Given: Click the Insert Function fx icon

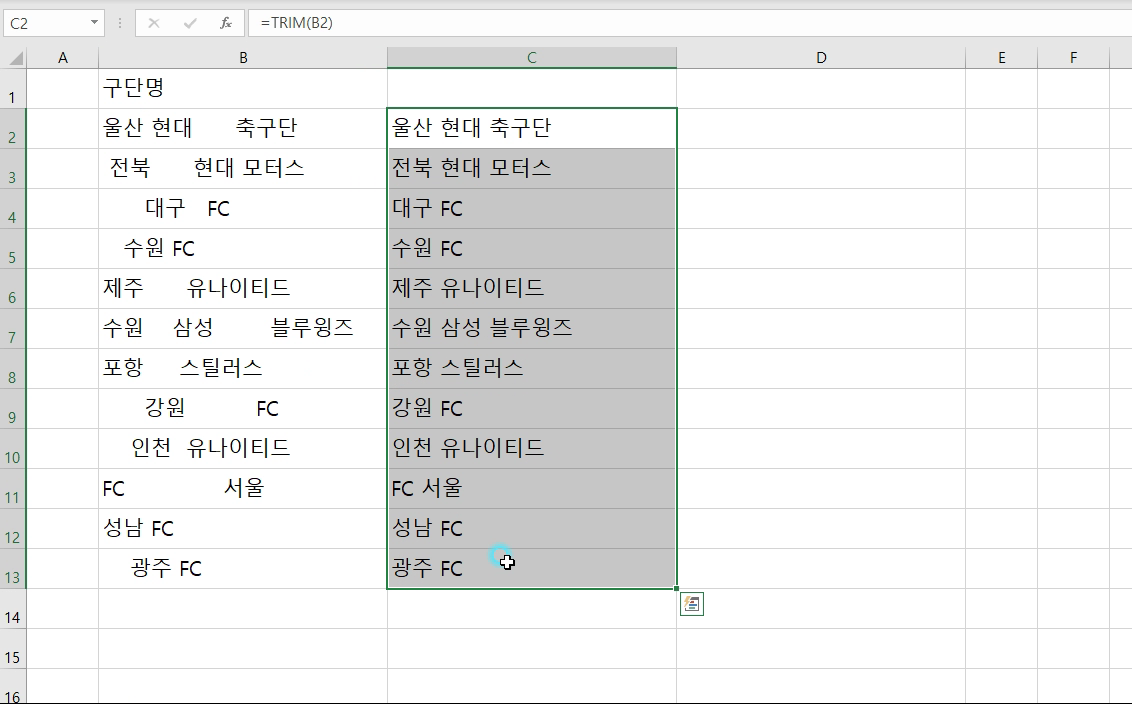Looking at the screenshot, I should pyautogui.click(x=225, y=23).
